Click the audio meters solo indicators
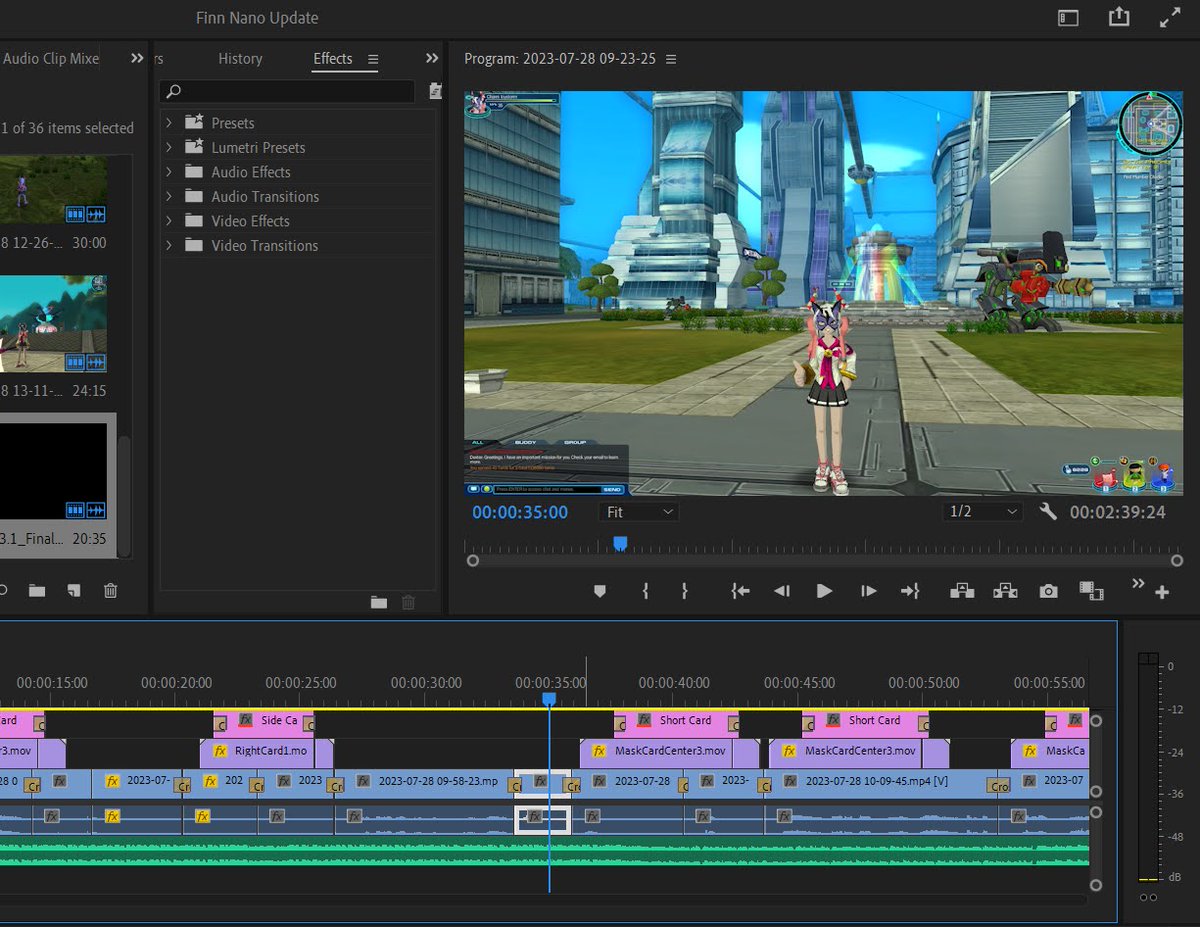Image resolution: width=1200 pixels, height=927 pixels. (x=1148, y=898)
